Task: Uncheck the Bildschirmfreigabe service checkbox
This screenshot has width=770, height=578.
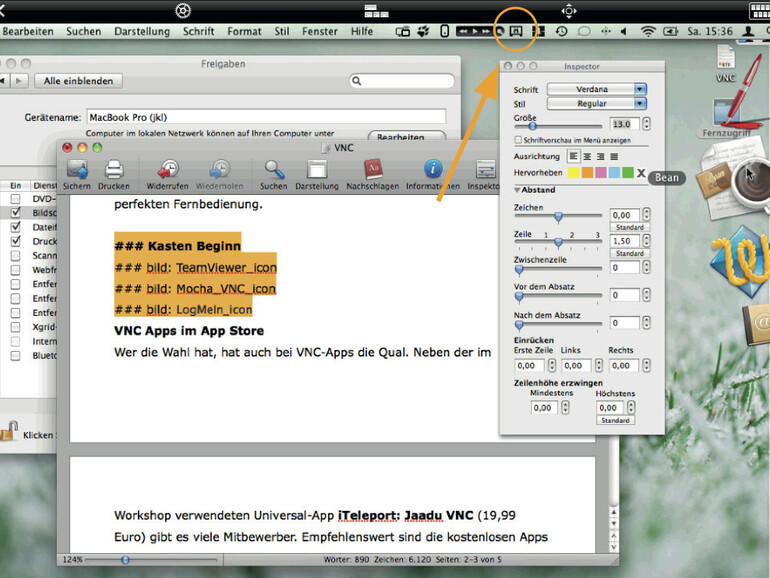Action: tap(15, 213)
